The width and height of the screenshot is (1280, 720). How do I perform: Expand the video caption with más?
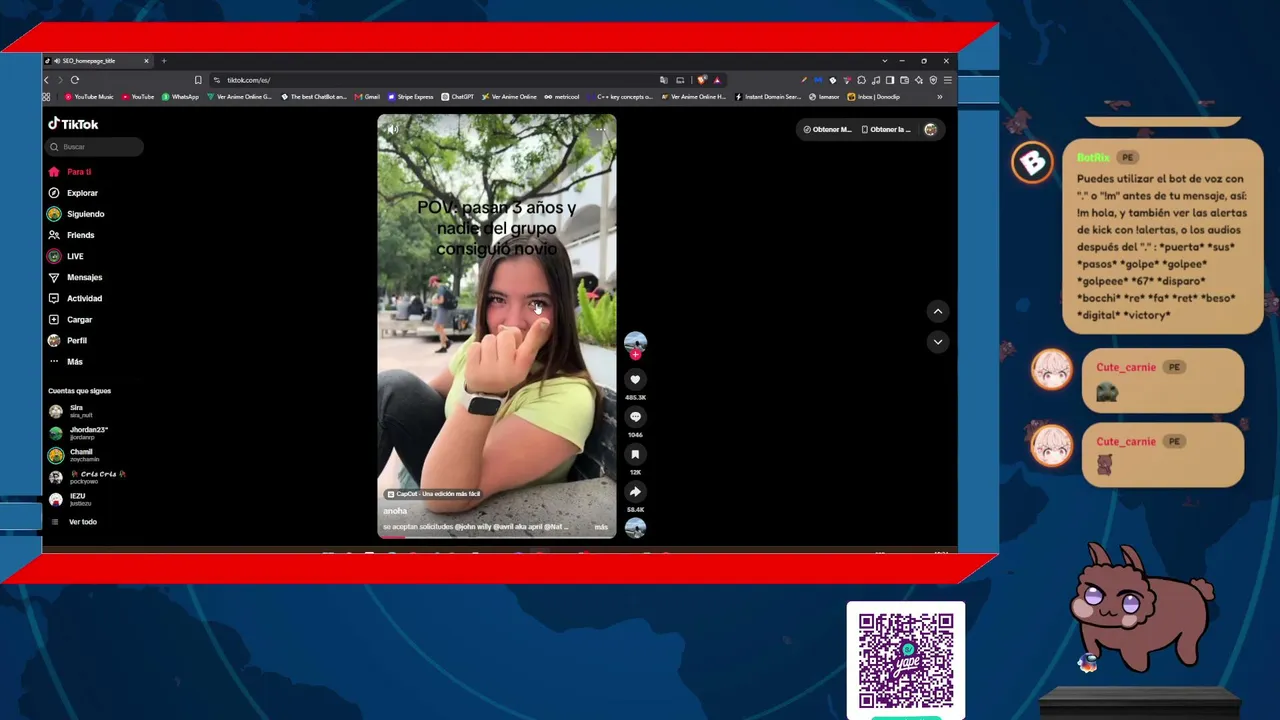coord(601,527)
